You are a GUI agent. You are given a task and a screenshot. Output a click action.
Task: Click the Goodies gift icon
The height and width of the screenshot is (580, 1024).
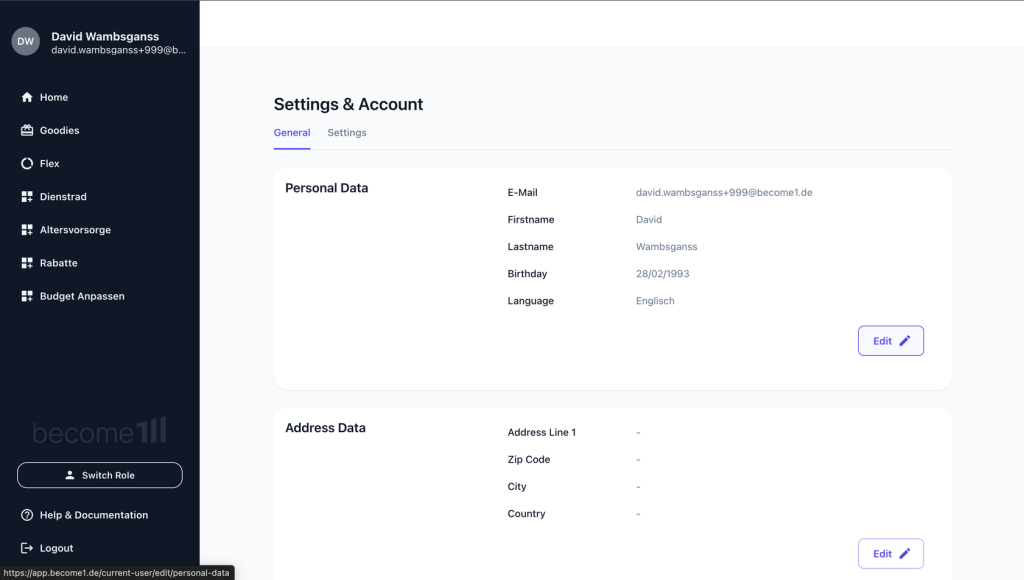tap(27, 131)
